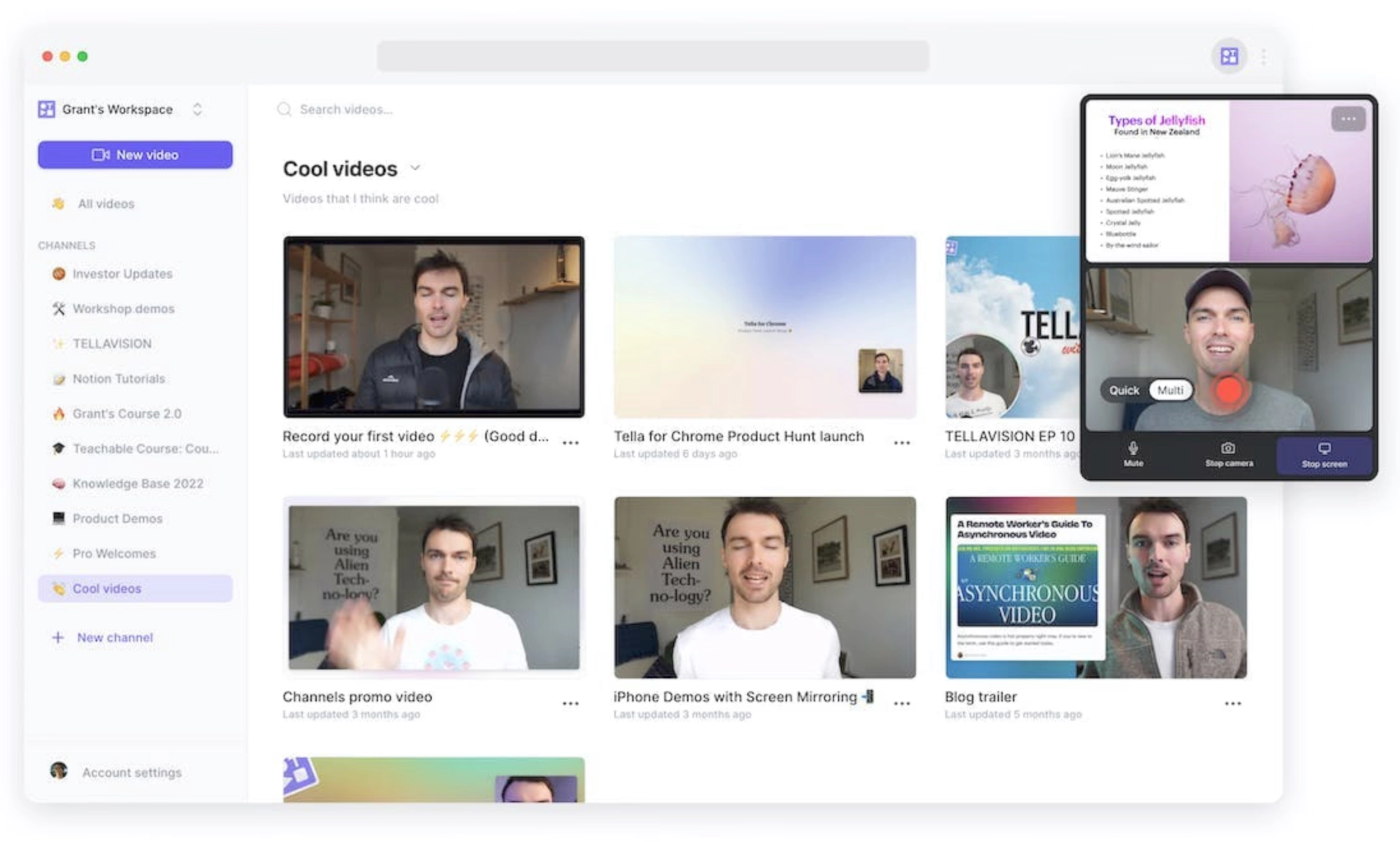Open iPhone Demos with Screen Mirroring thumbnail
Image resolution: width=1400 pixels, height=842 pixels.
click(x=765, y=588)
